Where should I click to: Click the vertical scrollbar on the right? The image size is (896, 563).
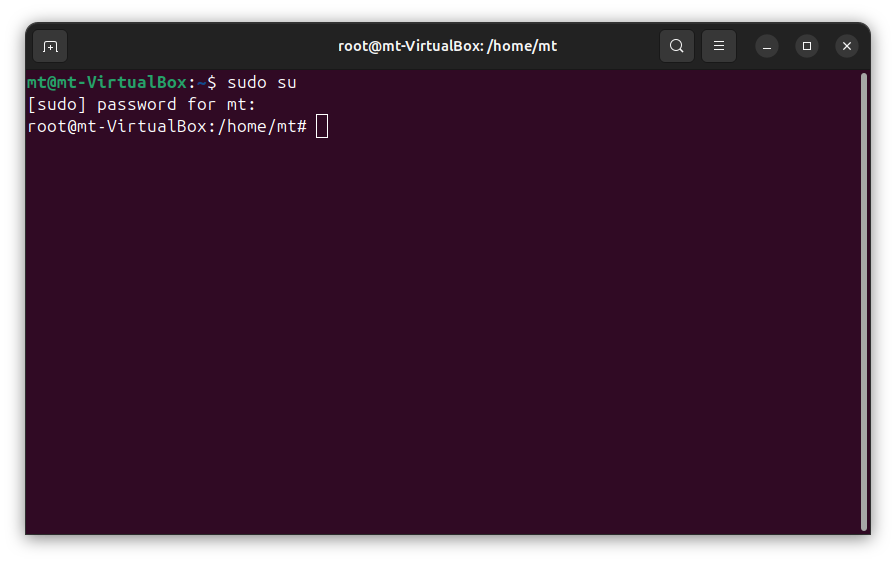pos(864,300)
